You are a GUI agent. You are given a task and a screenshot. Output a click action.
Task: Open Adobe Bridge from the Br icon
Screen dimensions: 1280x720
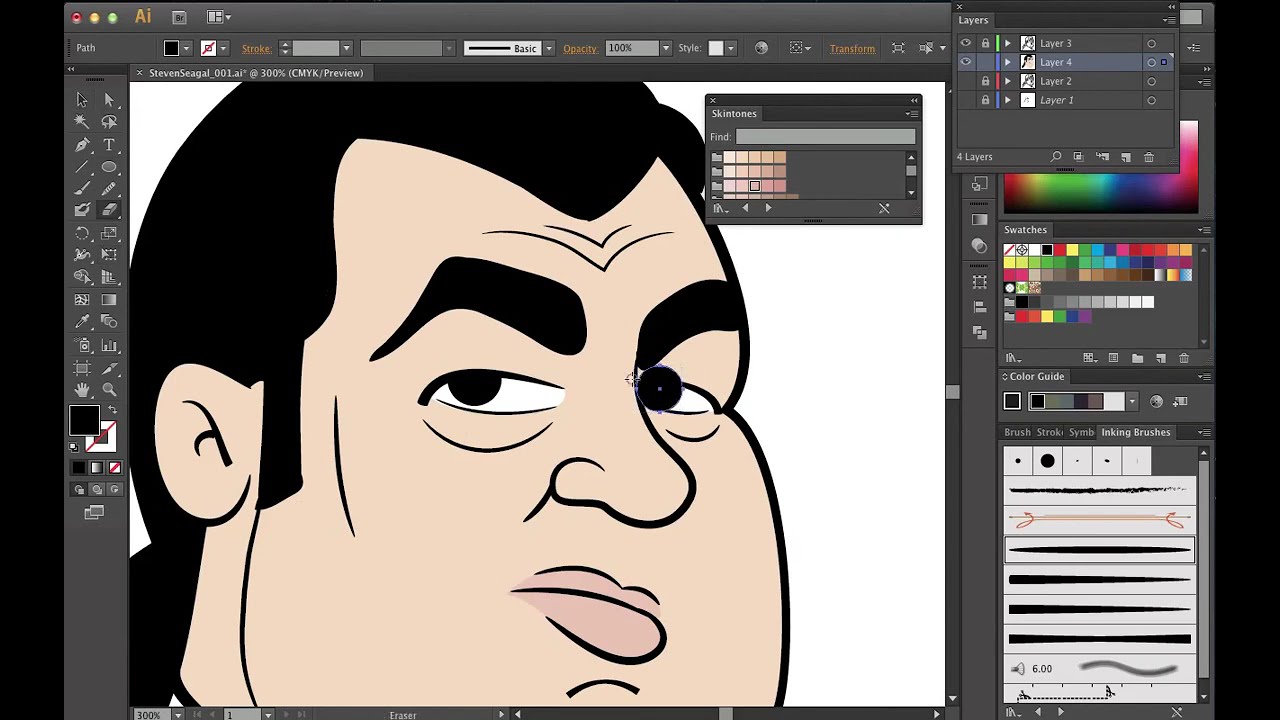179,17
